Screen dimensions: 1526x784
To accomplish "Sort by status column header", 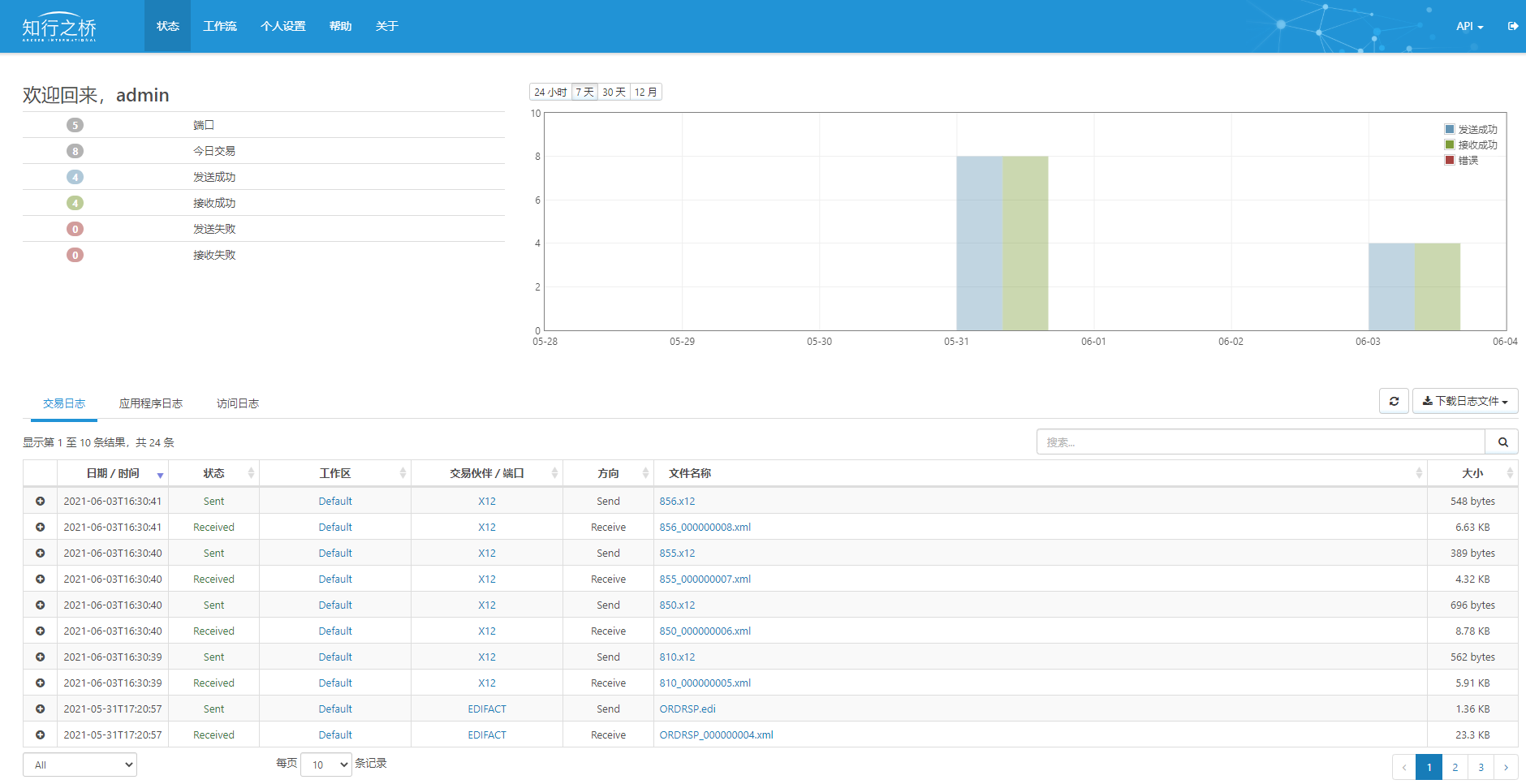I will point(214,473).
